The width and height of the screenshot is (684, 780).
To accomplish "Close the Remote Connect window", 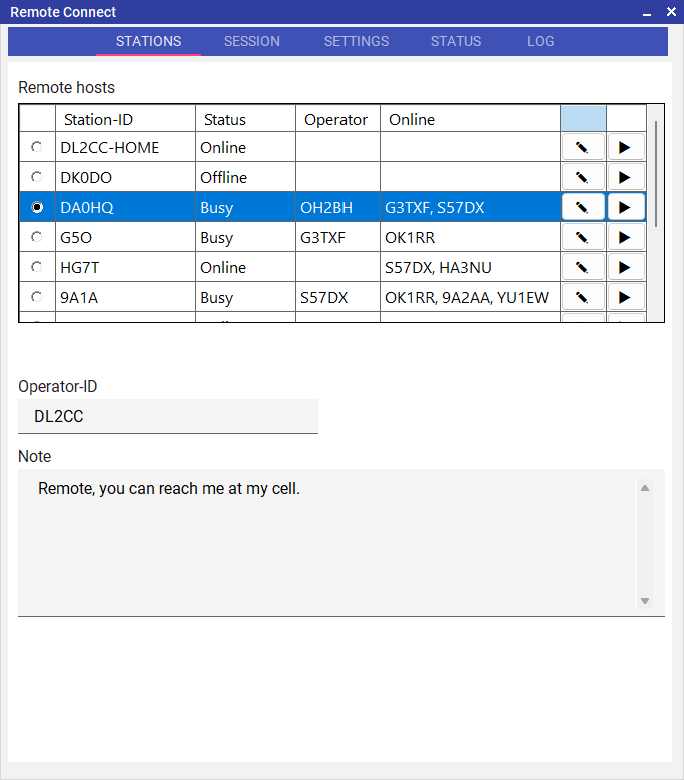I will coord(671,11).
